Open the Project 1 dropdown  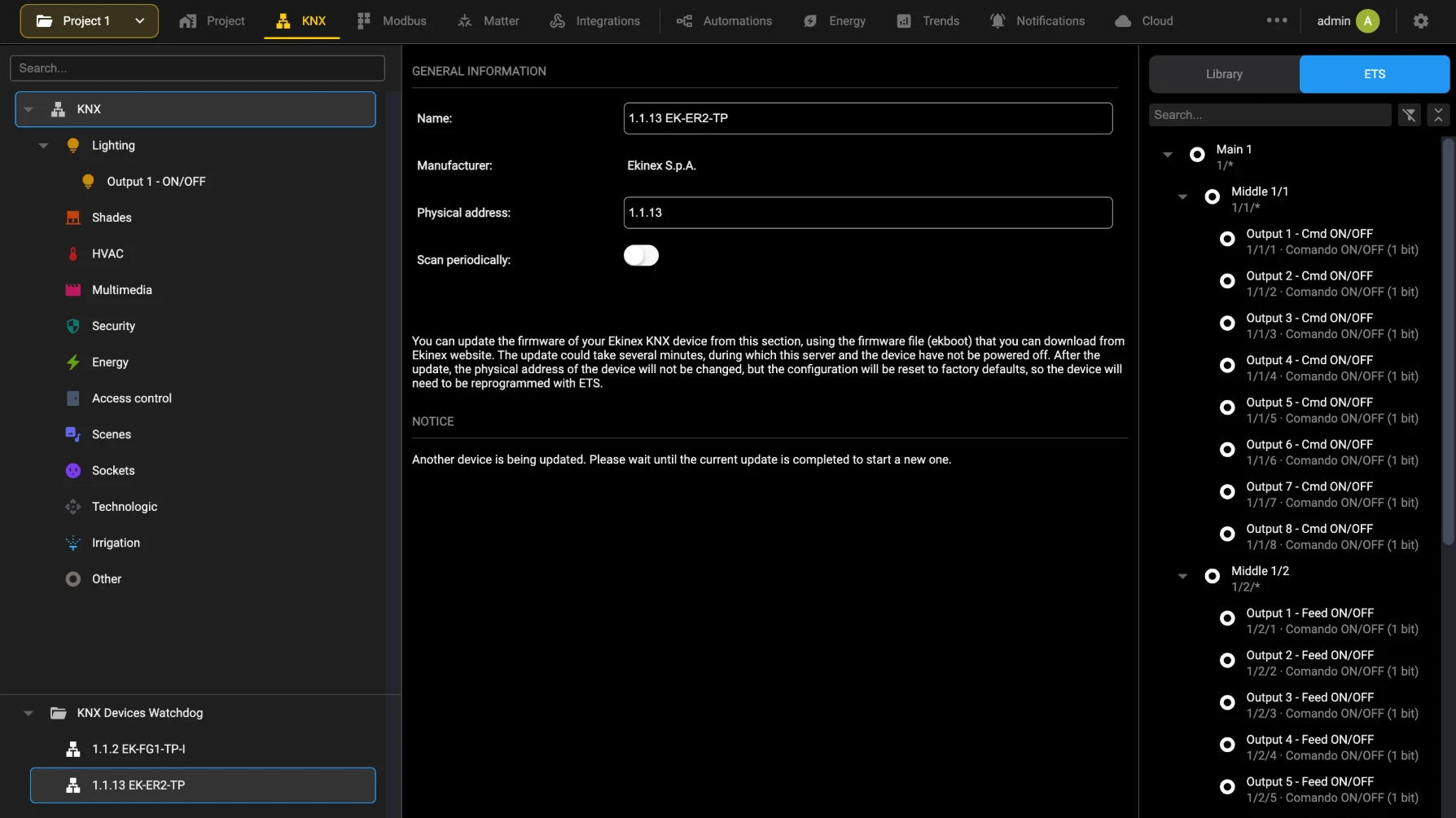click(90, 21)
